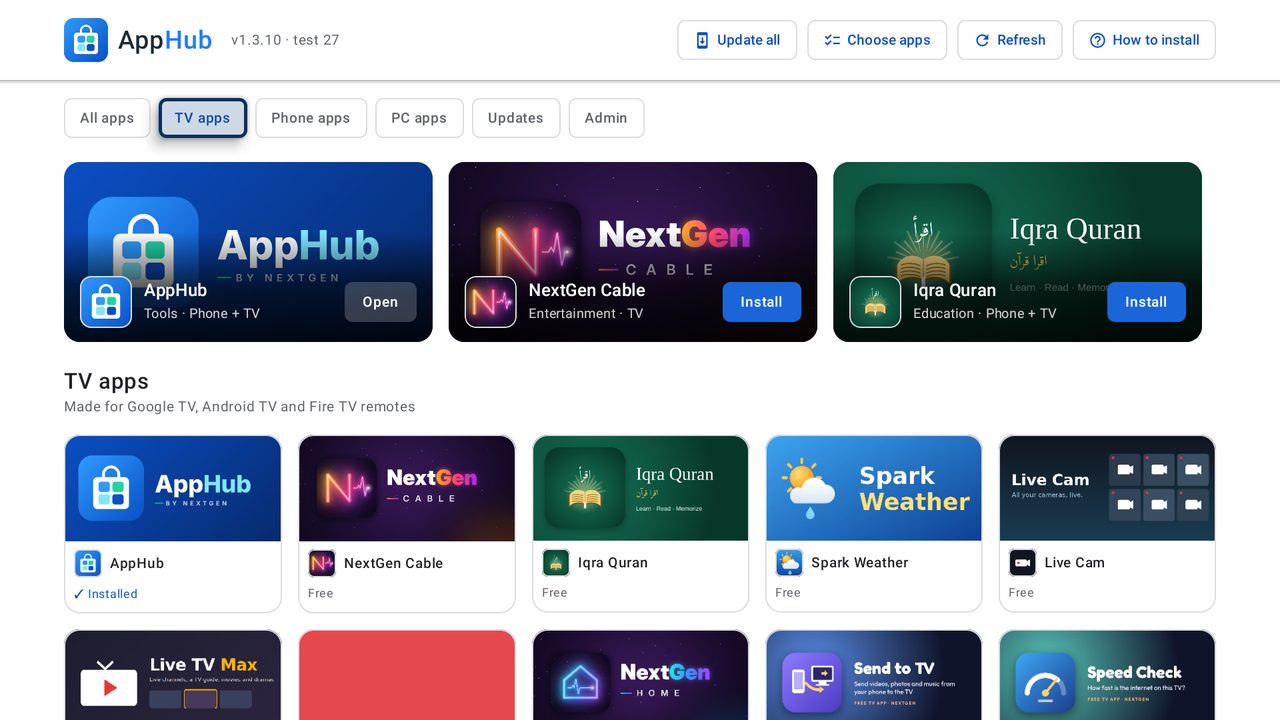Switch to the All apps tab
Screen dimensions: 1280x720
pyautogui.click(x=107, y=118)
